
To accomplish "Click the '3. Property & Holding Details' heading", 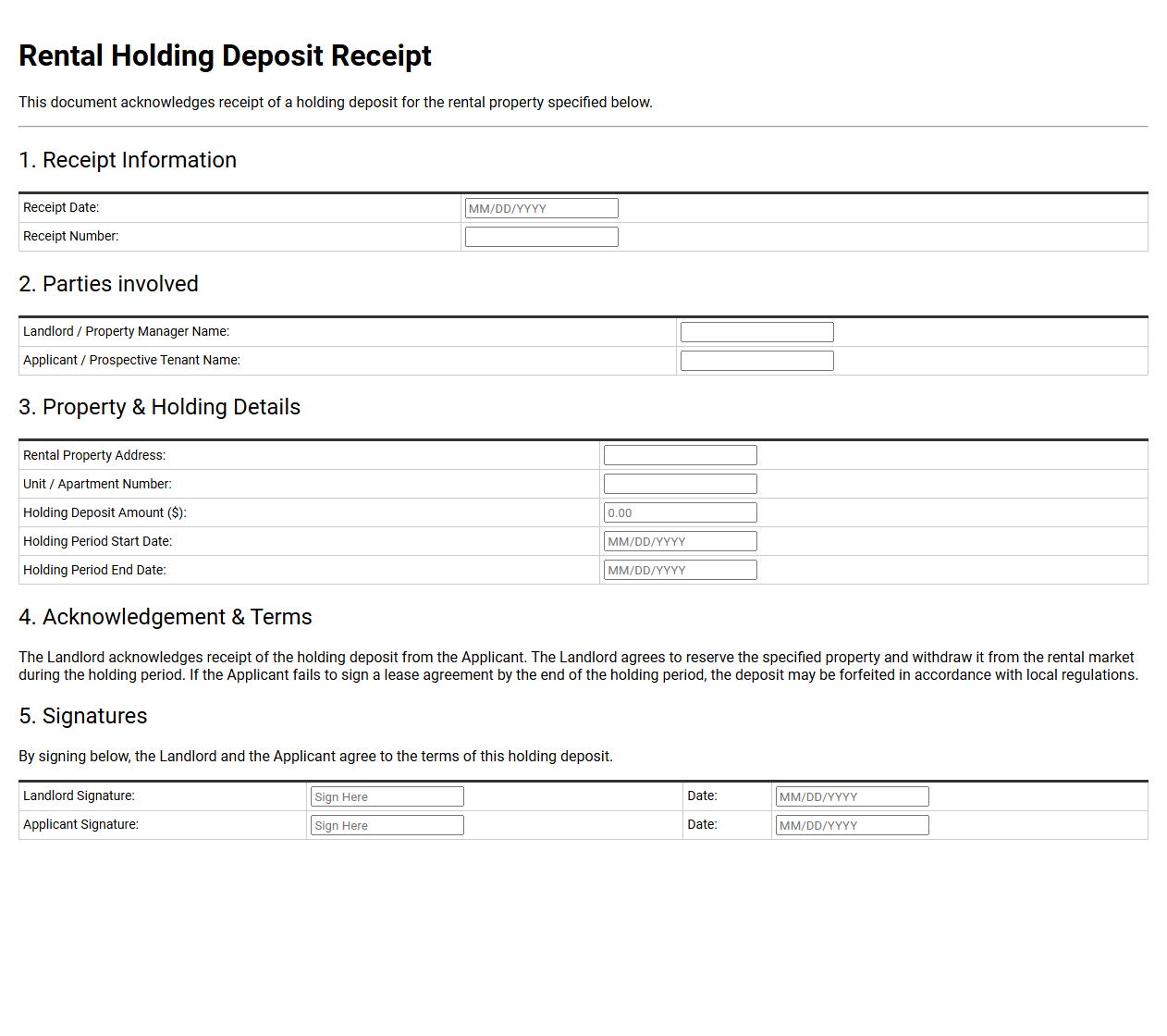I will coord(159,407).
